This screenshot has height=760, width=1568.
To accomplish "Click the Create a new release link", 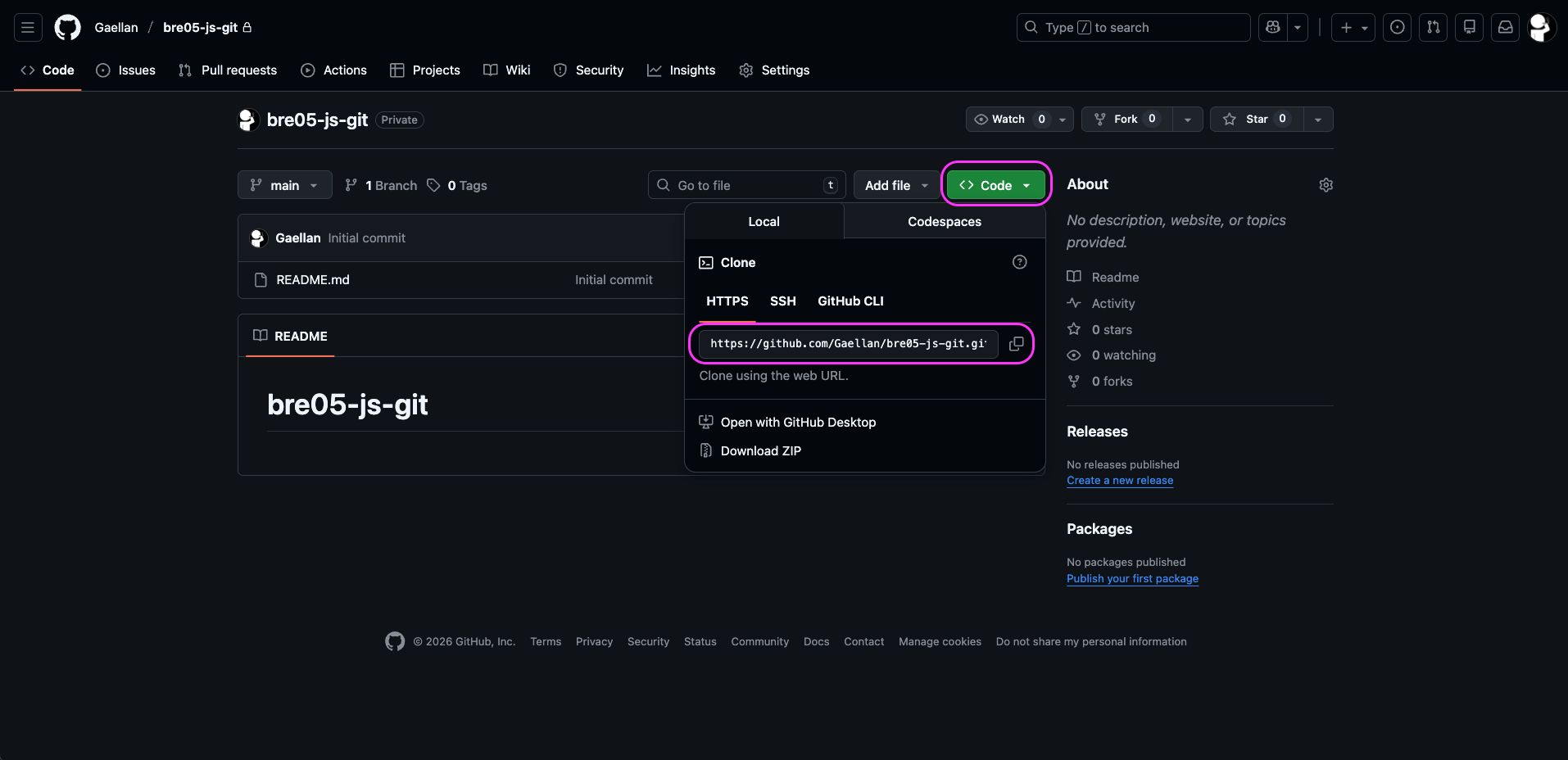I will click(1119, 481).
